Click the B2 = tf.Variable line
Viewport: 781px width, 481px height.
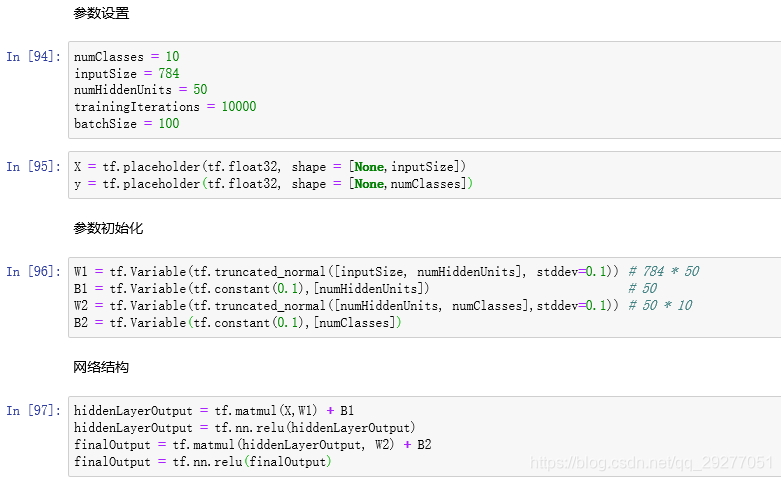pyautogui.click(x=238, y=323)
